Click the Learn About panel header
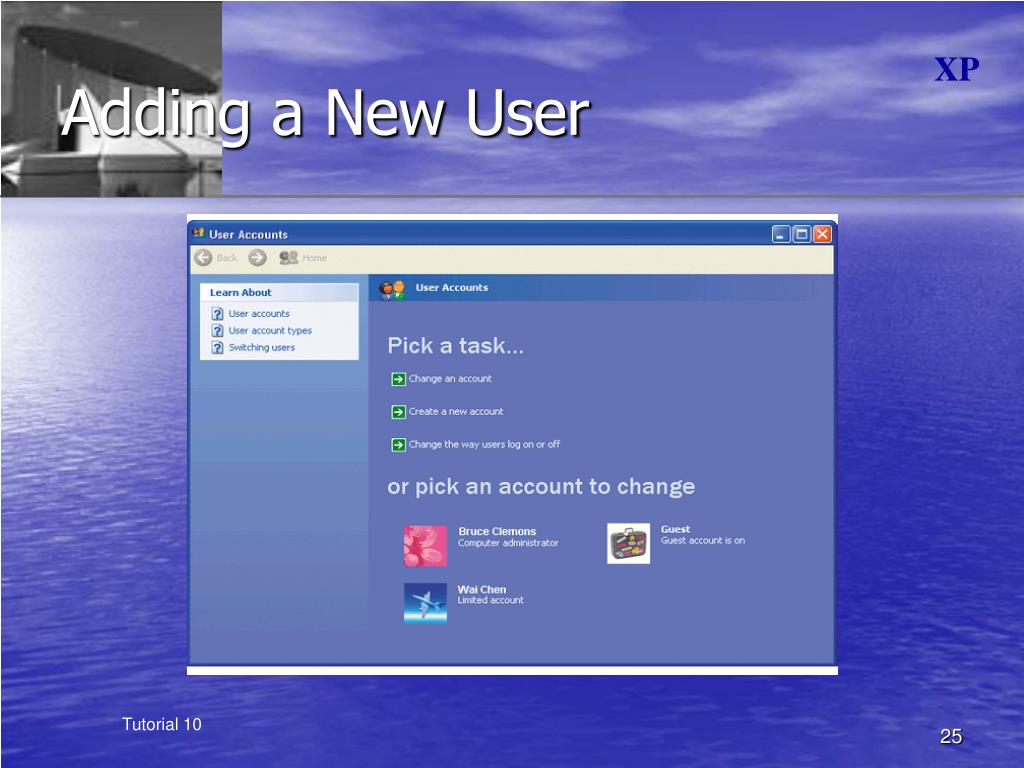1024x768 pixels. tap(280, 293)
